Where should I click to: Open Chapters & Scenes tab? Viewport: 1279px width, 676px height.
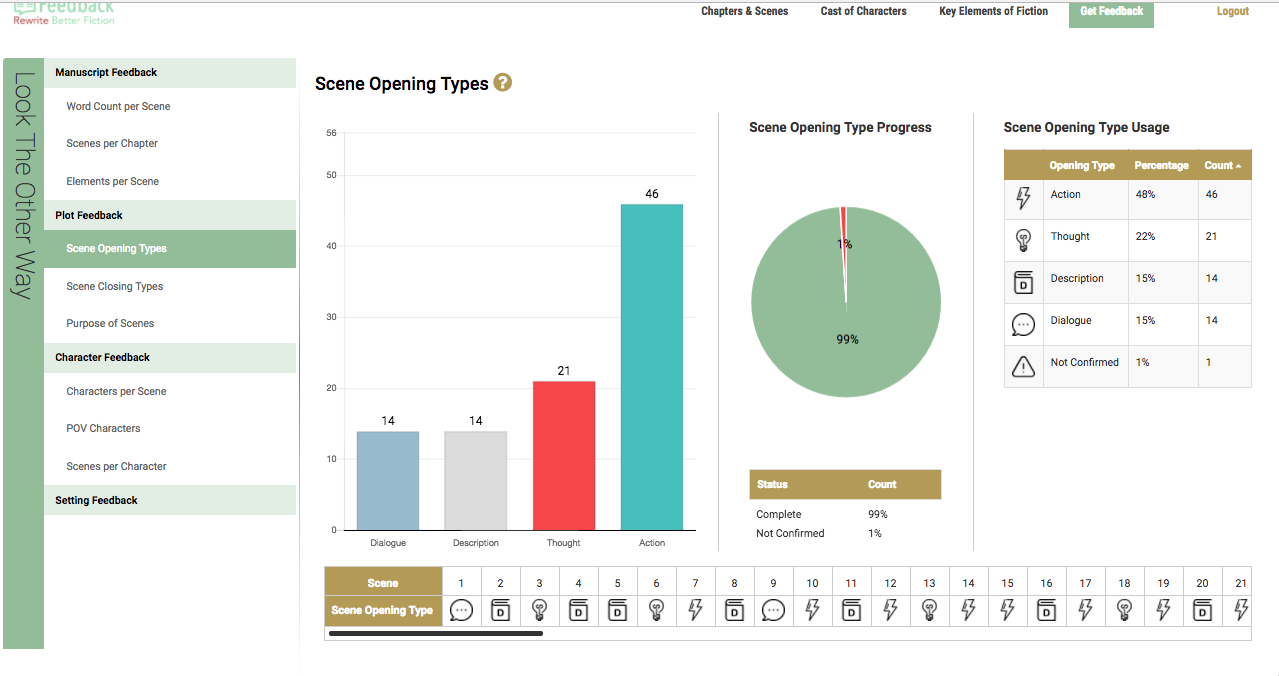[x=744, y=11]
